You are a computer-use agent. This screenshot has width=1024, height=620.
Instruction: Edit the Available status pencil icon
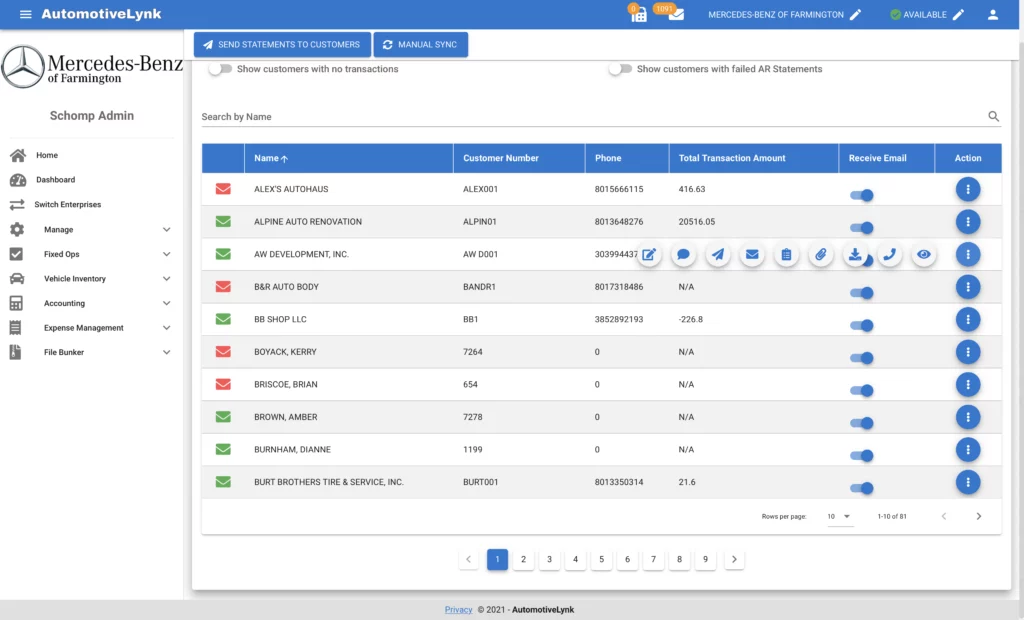(958, 14)
